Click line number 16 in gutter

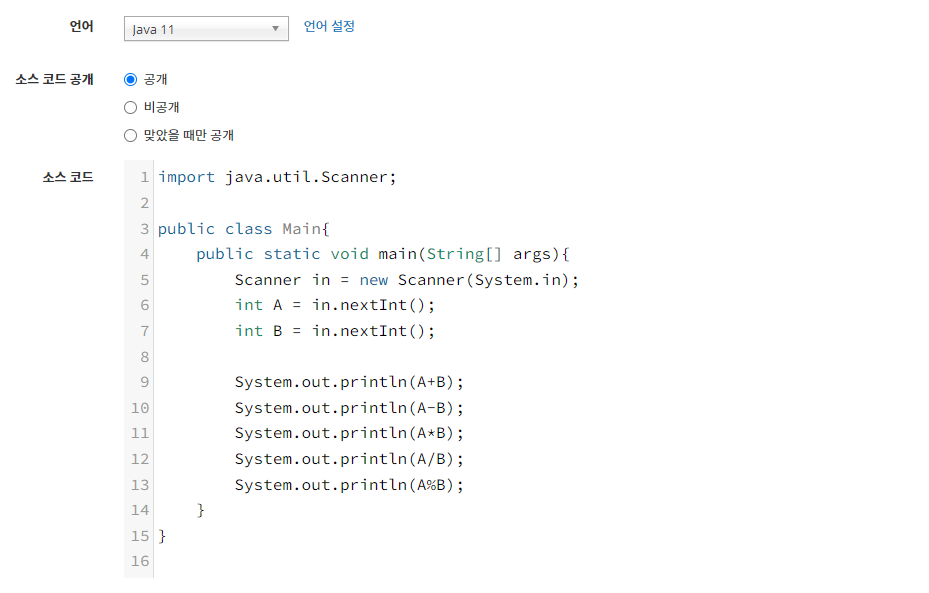[140, 561]
